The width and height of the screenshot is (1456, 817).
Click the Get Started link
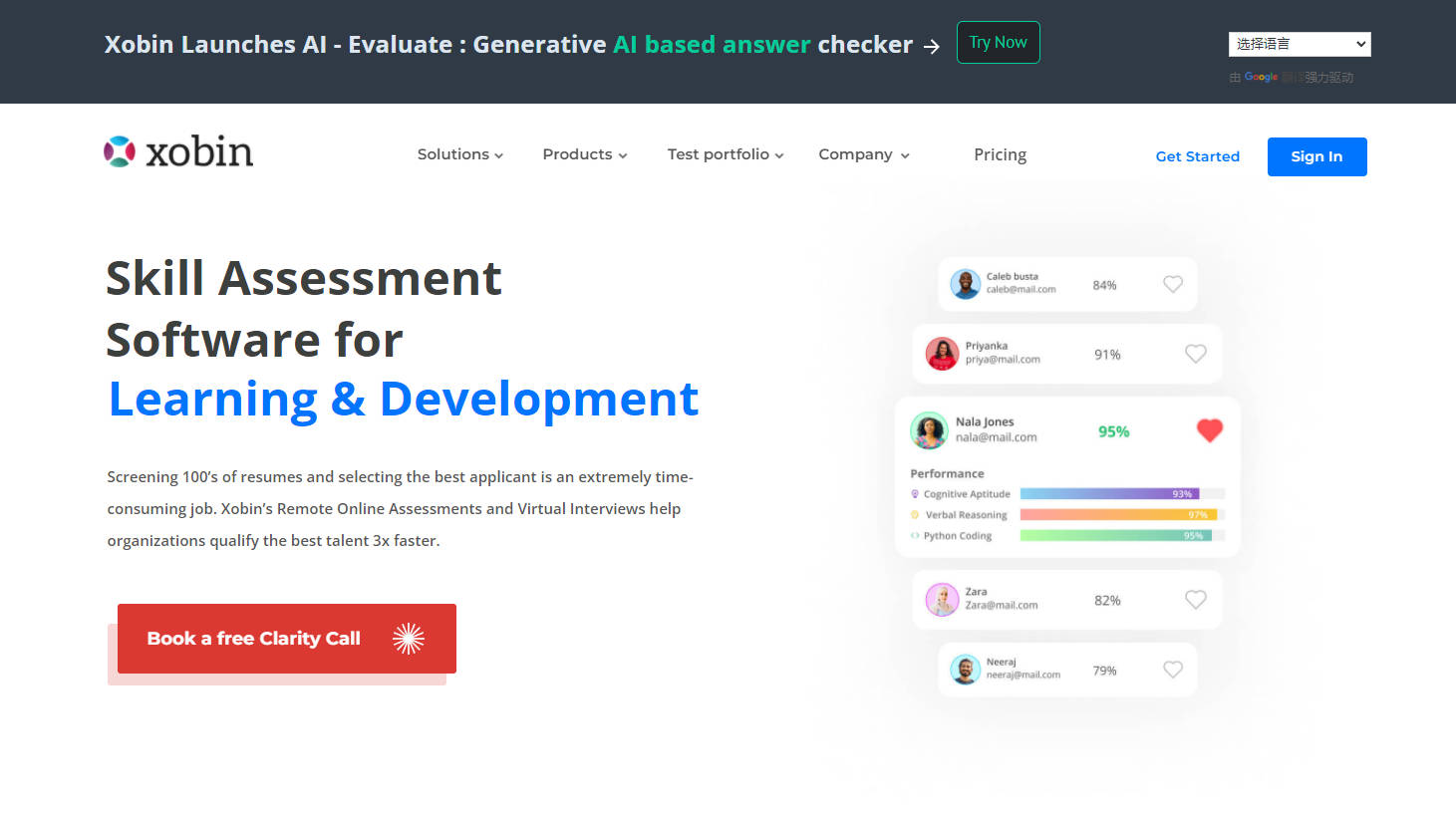(x=1197, y=156)
